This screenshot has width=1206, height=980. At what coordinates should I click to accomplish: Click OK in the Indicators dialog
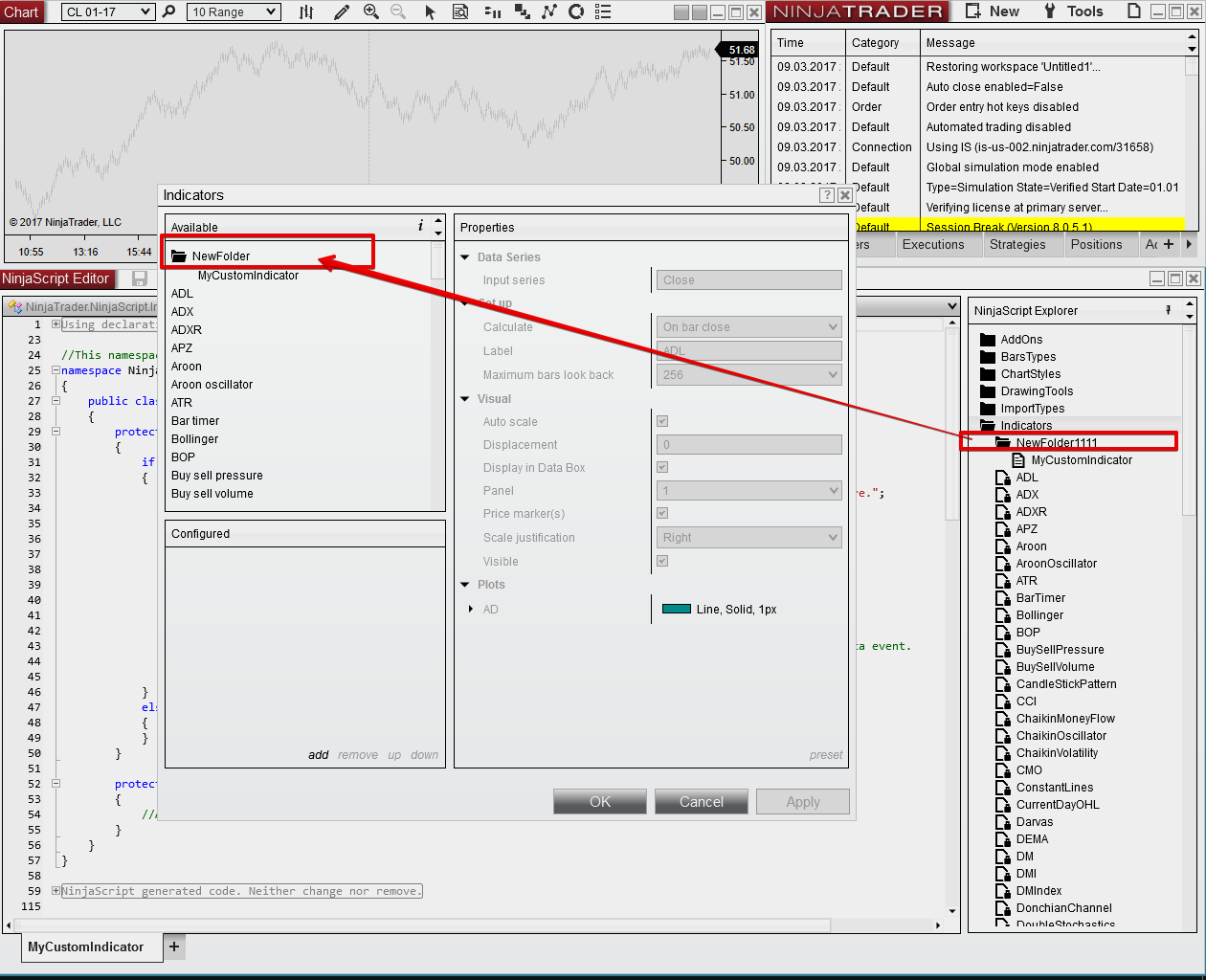[600, 802]
